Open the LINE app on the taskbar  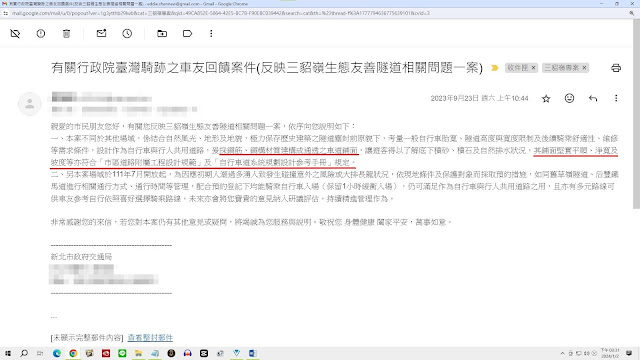pos(122,353)
